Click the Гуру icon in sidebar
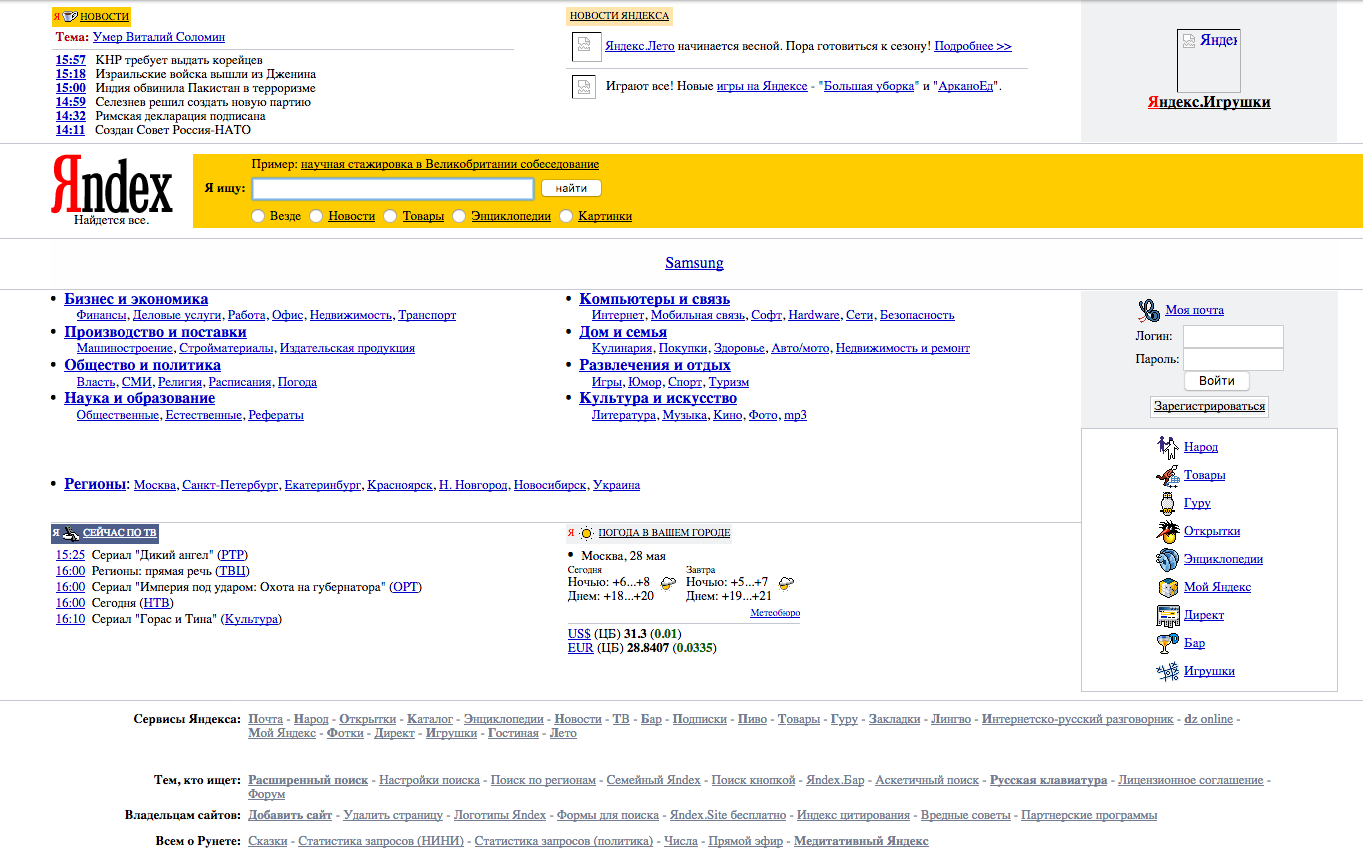This screenshot has width=1363, height=851. (1167, 503)
